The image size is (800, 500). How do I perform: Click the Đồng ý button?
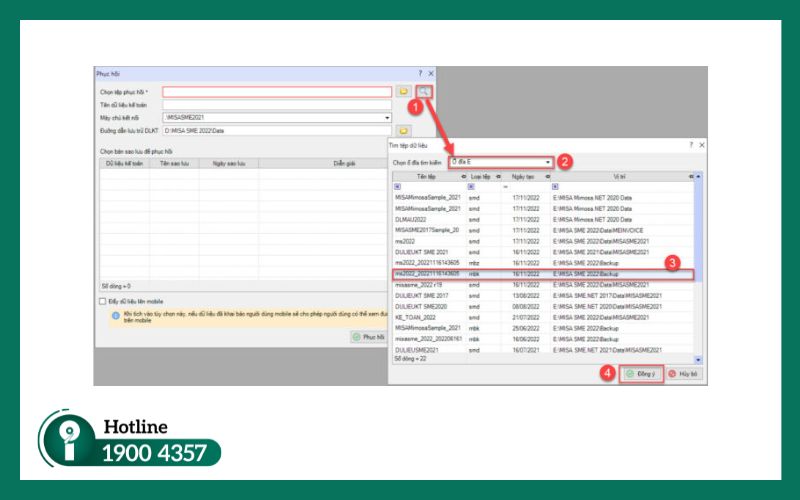(x=641, y=374)
